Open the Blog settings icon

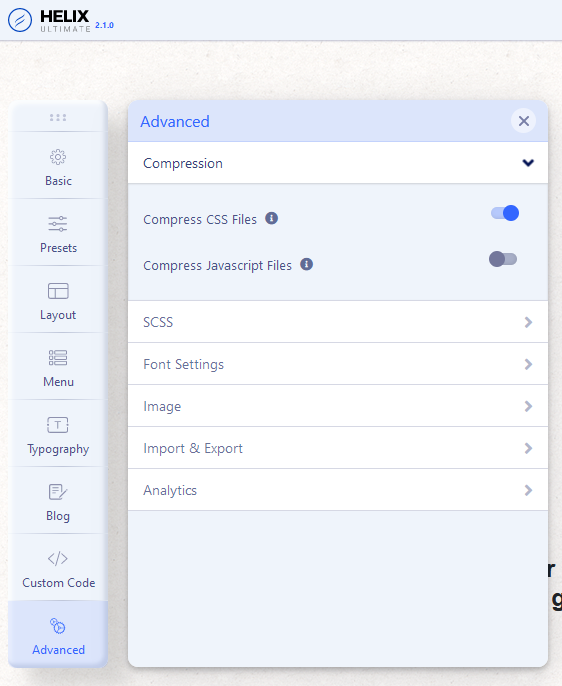(58, 492)
